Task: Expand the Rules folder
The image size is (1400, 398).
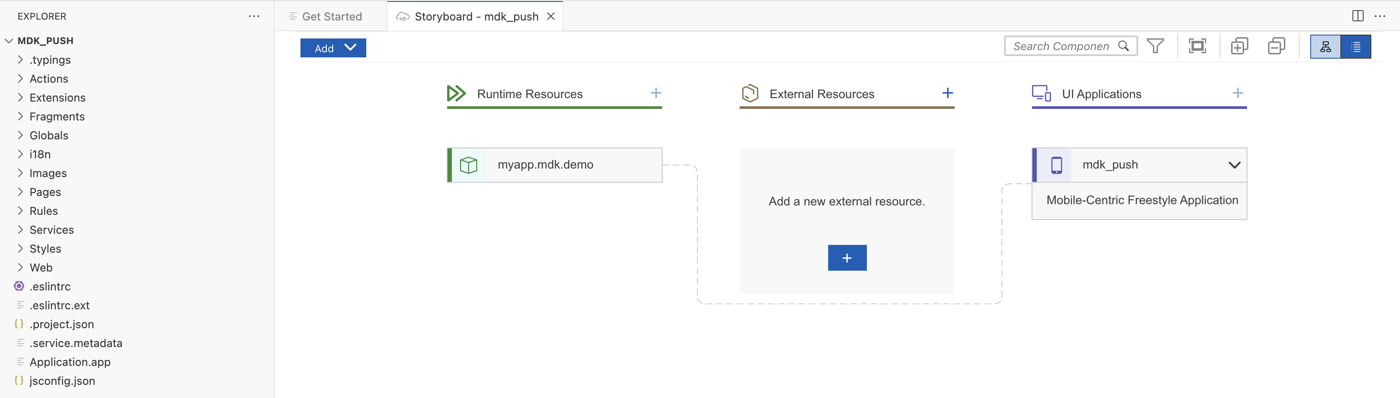Action: click(x=20, y=211)
